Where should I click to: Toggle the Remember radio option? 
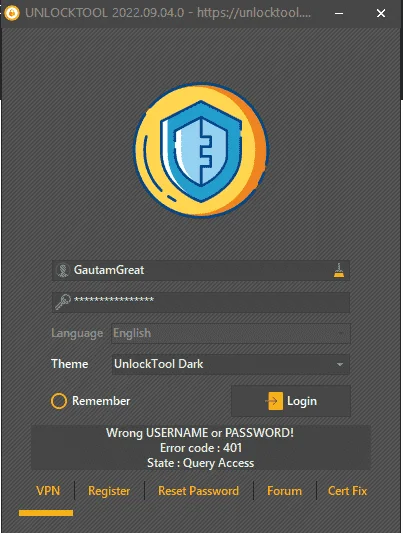(59, 401)
